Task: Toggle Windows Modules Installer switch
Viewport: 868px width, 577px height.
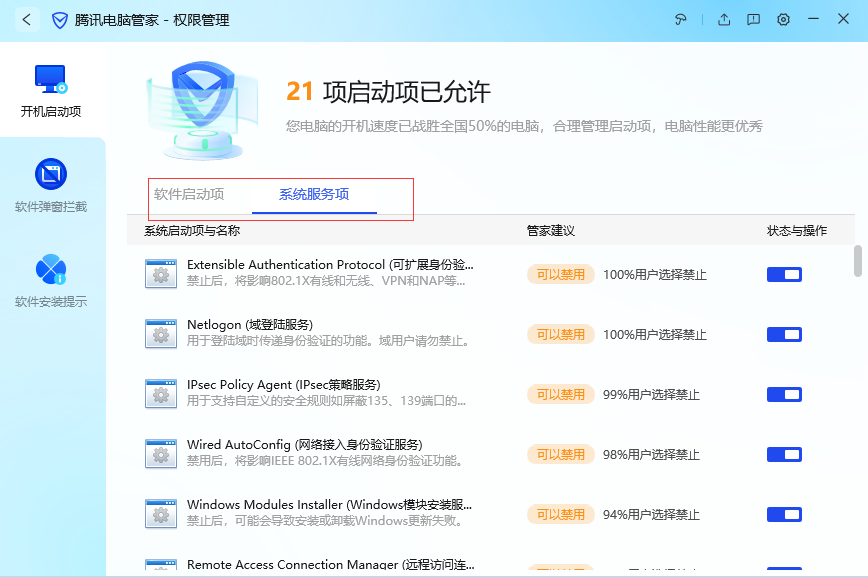Action: pos(784,514)
